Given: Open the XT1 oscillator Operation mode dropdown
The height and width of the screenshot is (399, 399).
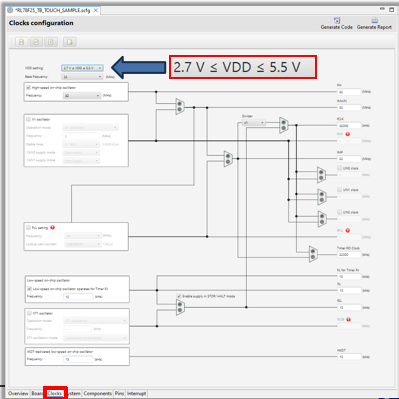Looking at the screenshot, I should pyautogui.click(x=95, y=321).
